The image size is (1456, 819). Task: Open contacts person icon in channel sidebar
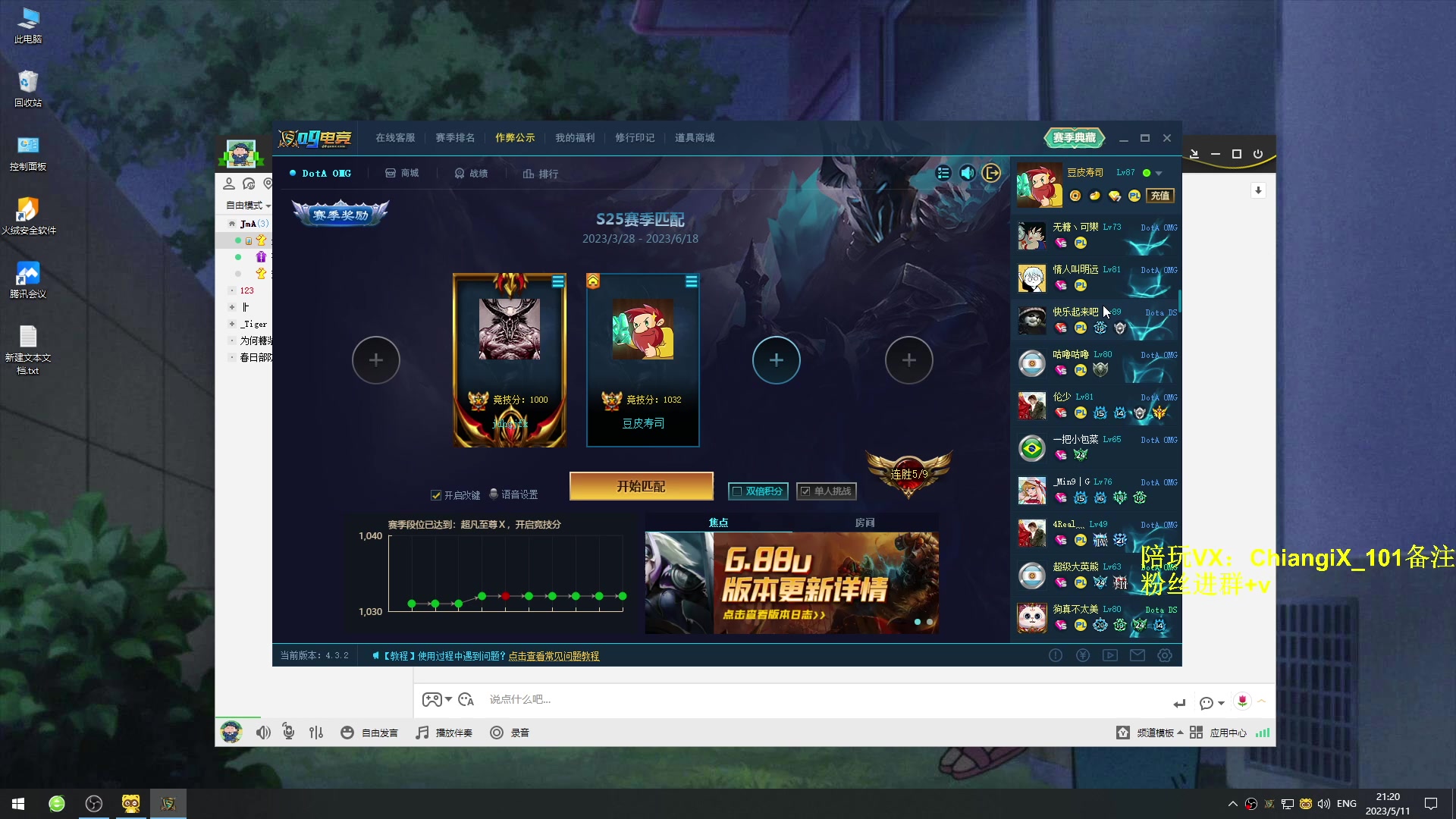coord(228,184)
